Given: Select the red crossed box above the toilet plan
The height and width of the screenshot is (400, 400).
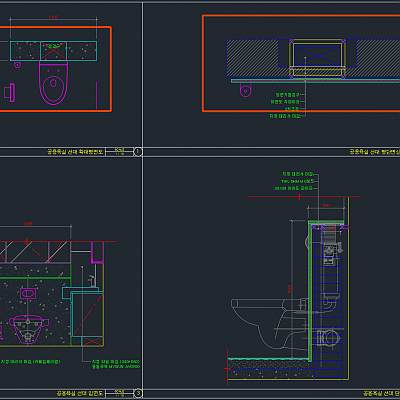Looking at the screenshot, I should 53,51.
